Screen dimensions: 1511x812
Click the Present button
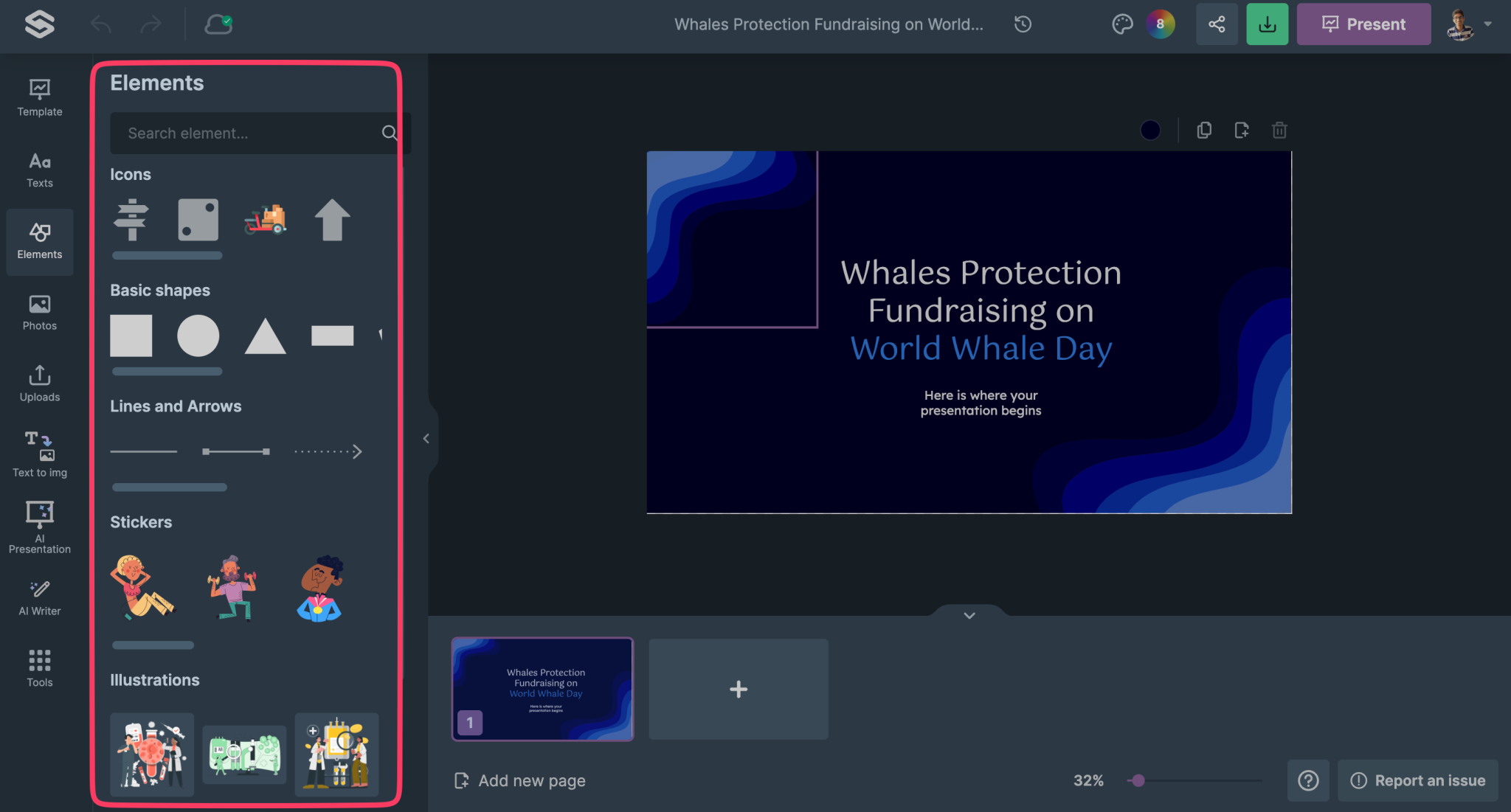tap(1363, 24)
